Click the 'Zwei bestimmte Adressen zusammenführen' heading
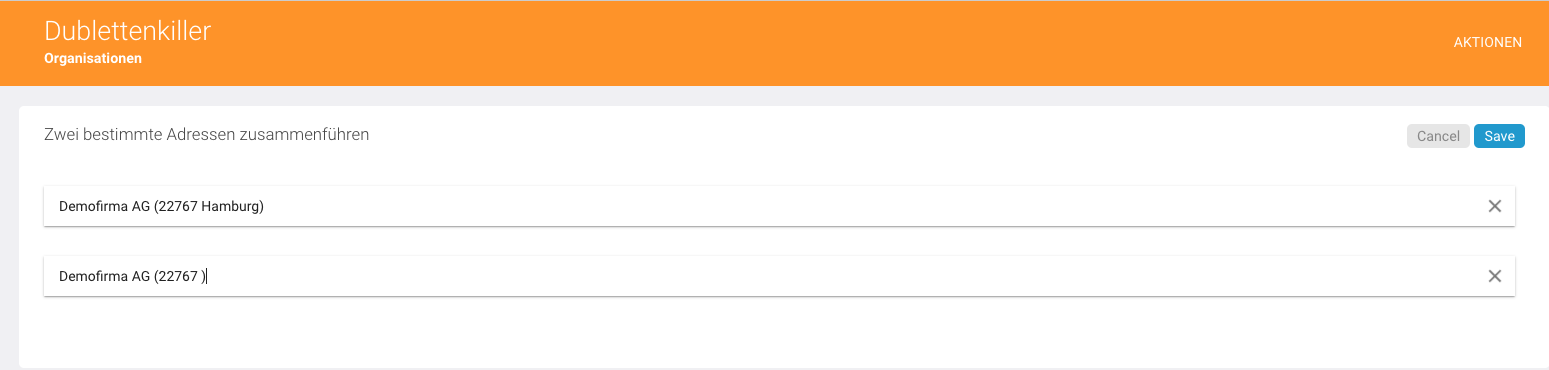The width and height of the screenshot is (1549, 370). (207, 134)
